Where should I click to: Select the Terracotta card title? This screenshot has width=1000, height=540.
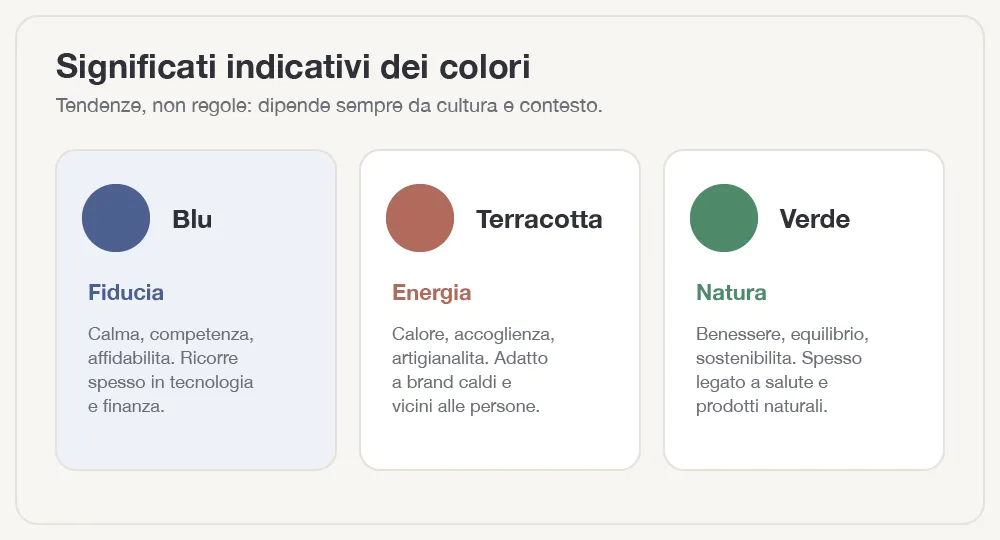(x=539, y=219)
